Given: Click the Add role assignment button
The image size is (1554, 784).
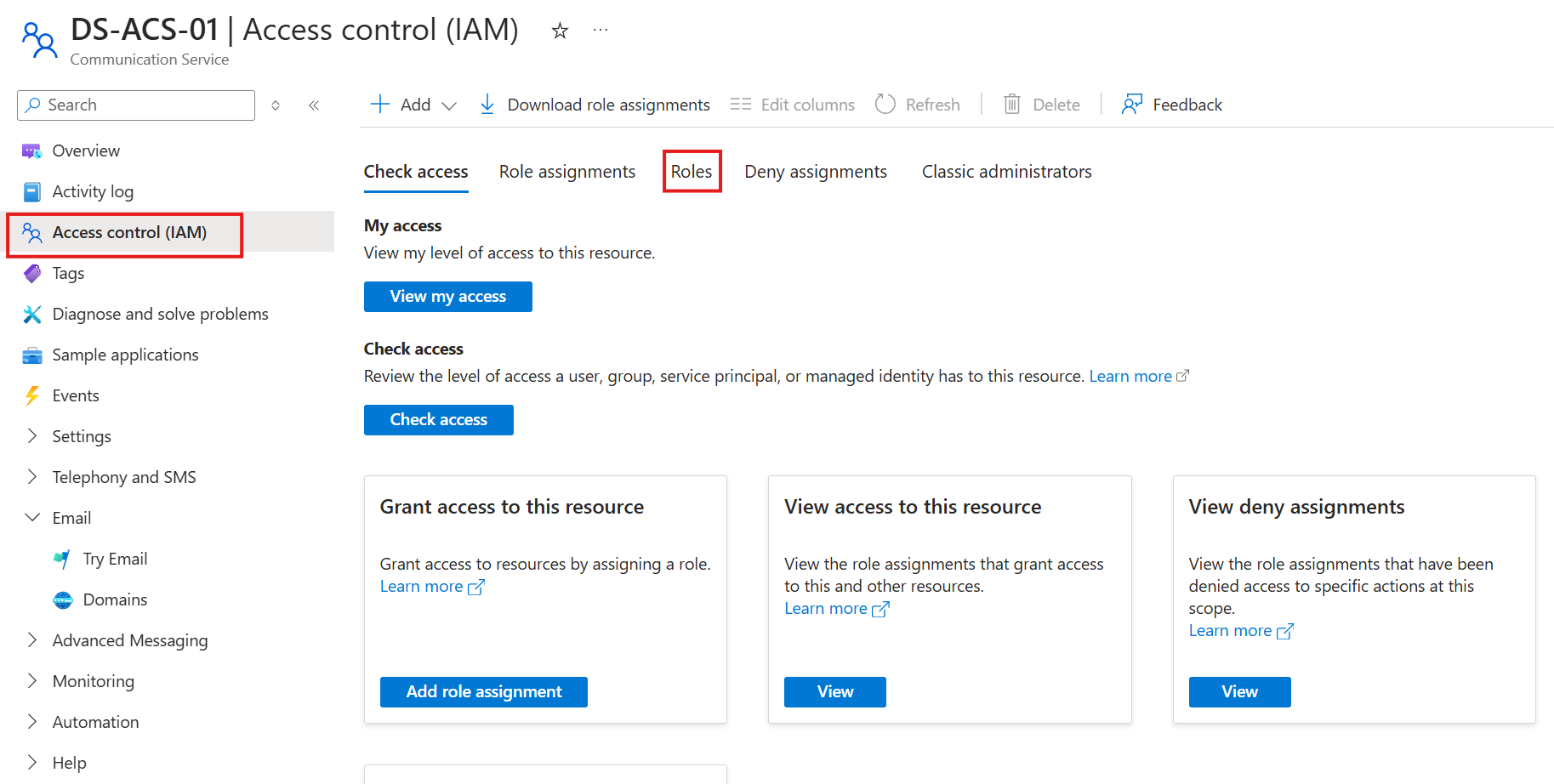Looking at the screenshot, I should click(x=483, y=691).
